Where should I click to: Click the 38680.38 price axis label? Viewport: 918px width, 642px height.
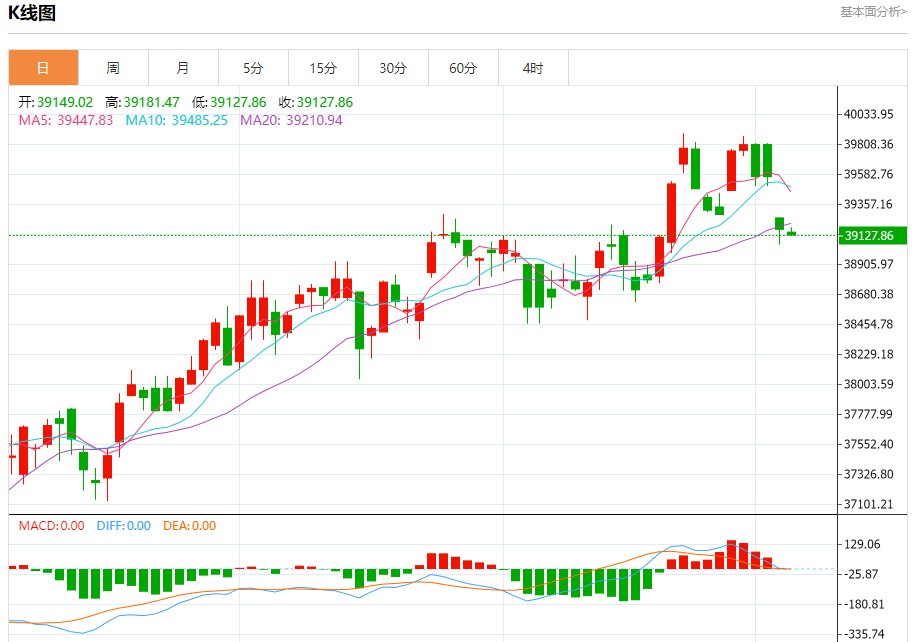pyautogui.click(x=868, y=294)
